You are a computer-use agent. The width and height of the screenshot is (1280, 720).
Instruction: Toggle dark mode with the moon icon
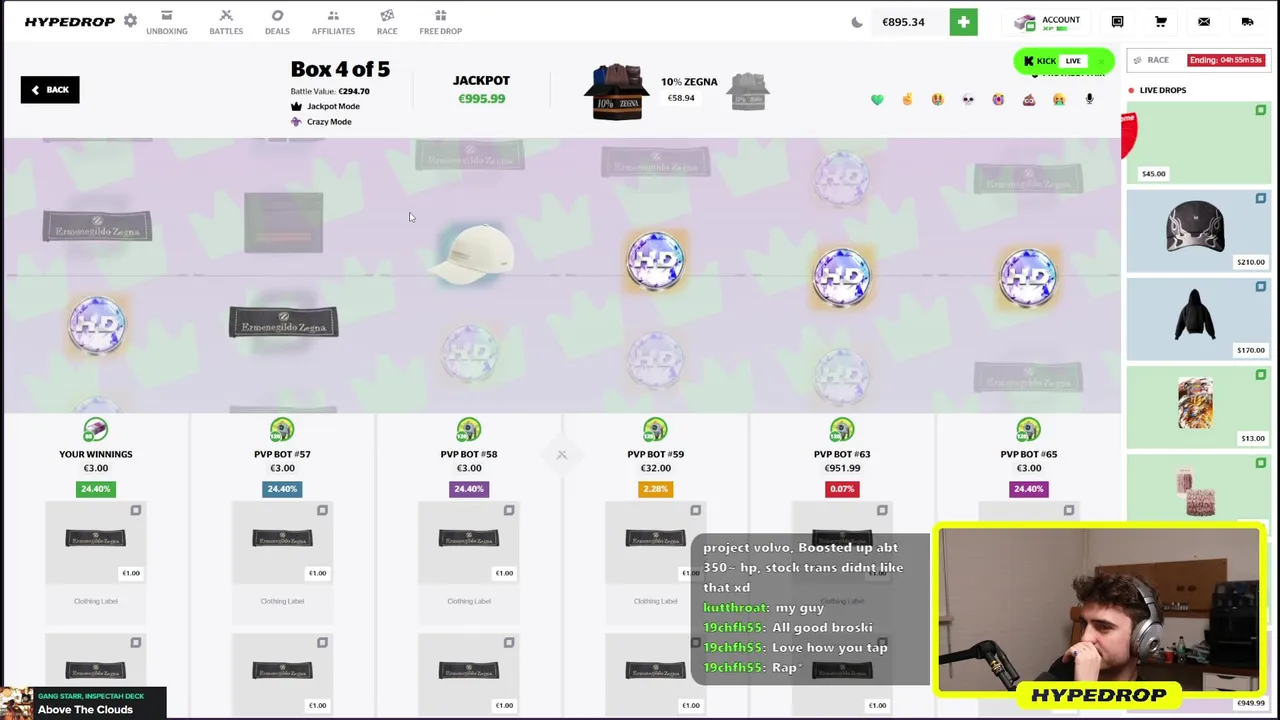point(857,22)
